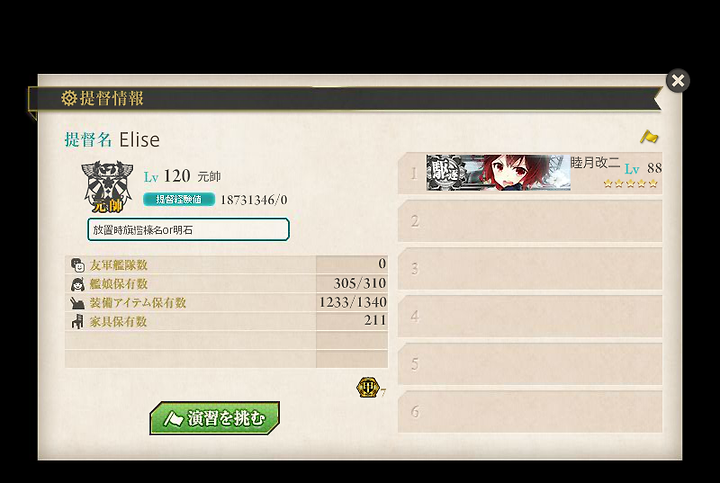720x483 pixels.
Task: Select empty fleet slot 2
Action: (x=530, y=221)
